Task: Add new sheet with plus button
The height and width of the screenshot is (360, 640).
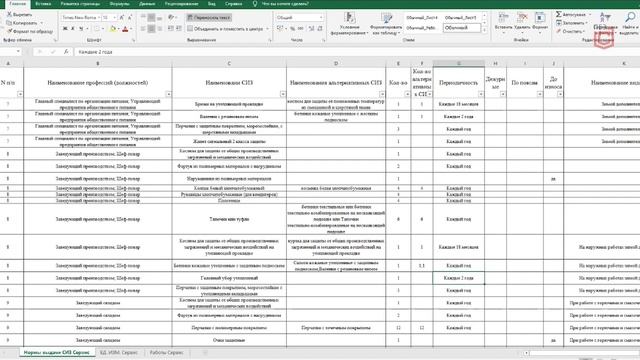Action: (x=205, y=352)
